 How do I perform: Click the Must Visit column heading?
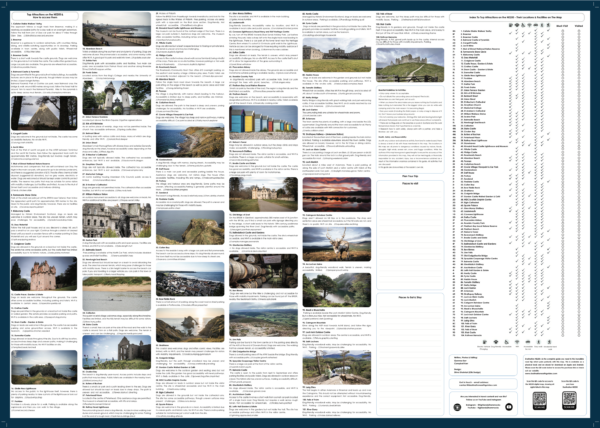(562, 26)
